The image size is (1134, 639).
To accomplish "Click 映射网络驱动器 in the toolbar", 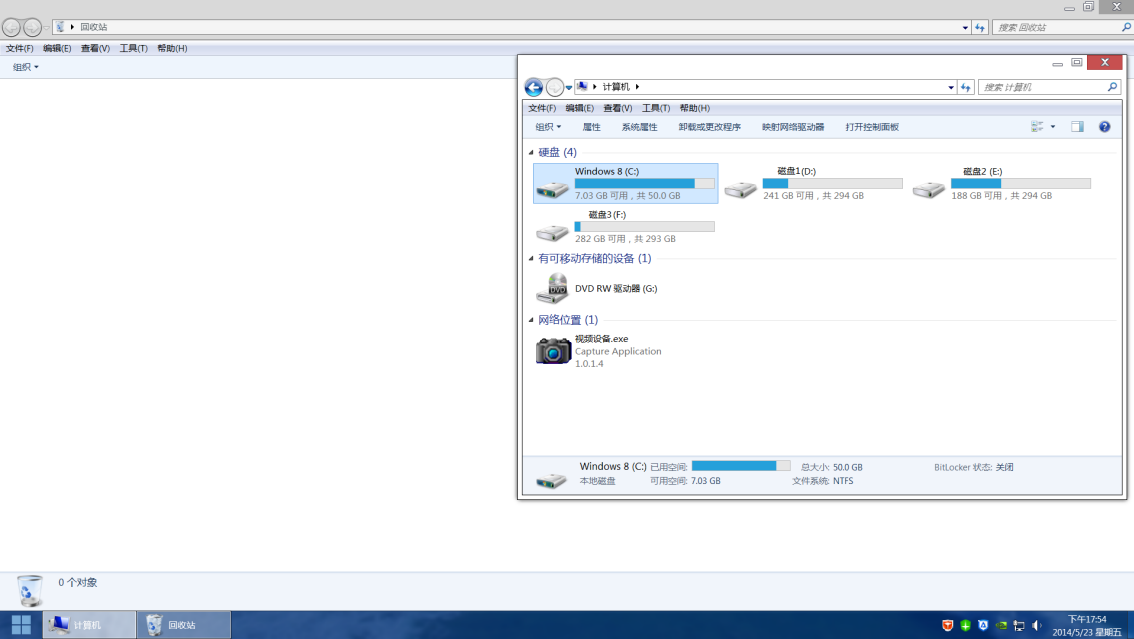I will coord(793,127).
